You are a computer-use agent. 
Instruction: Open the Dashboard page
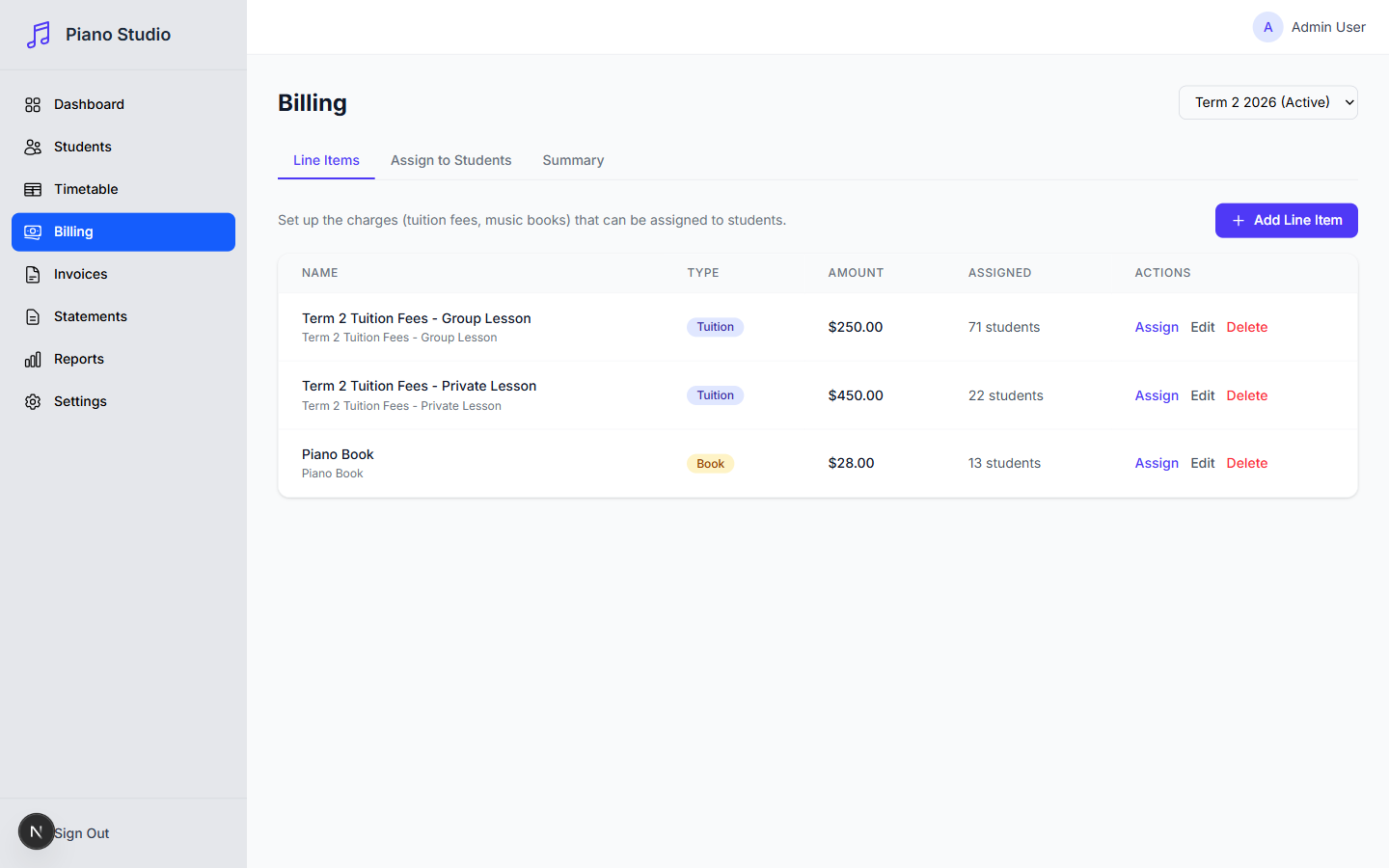point(123,104)
